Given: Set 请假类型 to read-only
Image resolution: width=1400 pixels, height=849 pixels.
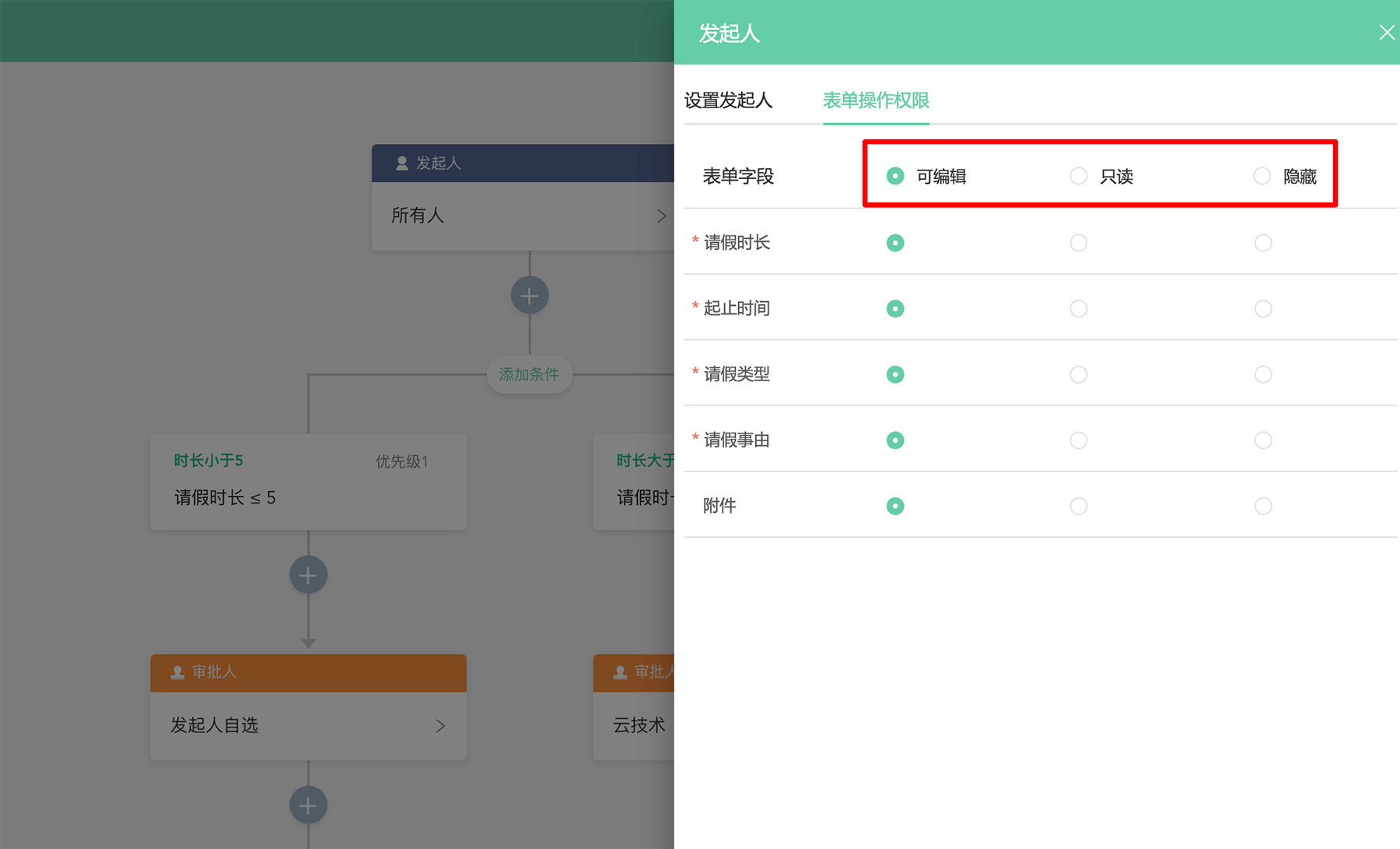Looking at the screenshot, I should tap(1079, 374).
